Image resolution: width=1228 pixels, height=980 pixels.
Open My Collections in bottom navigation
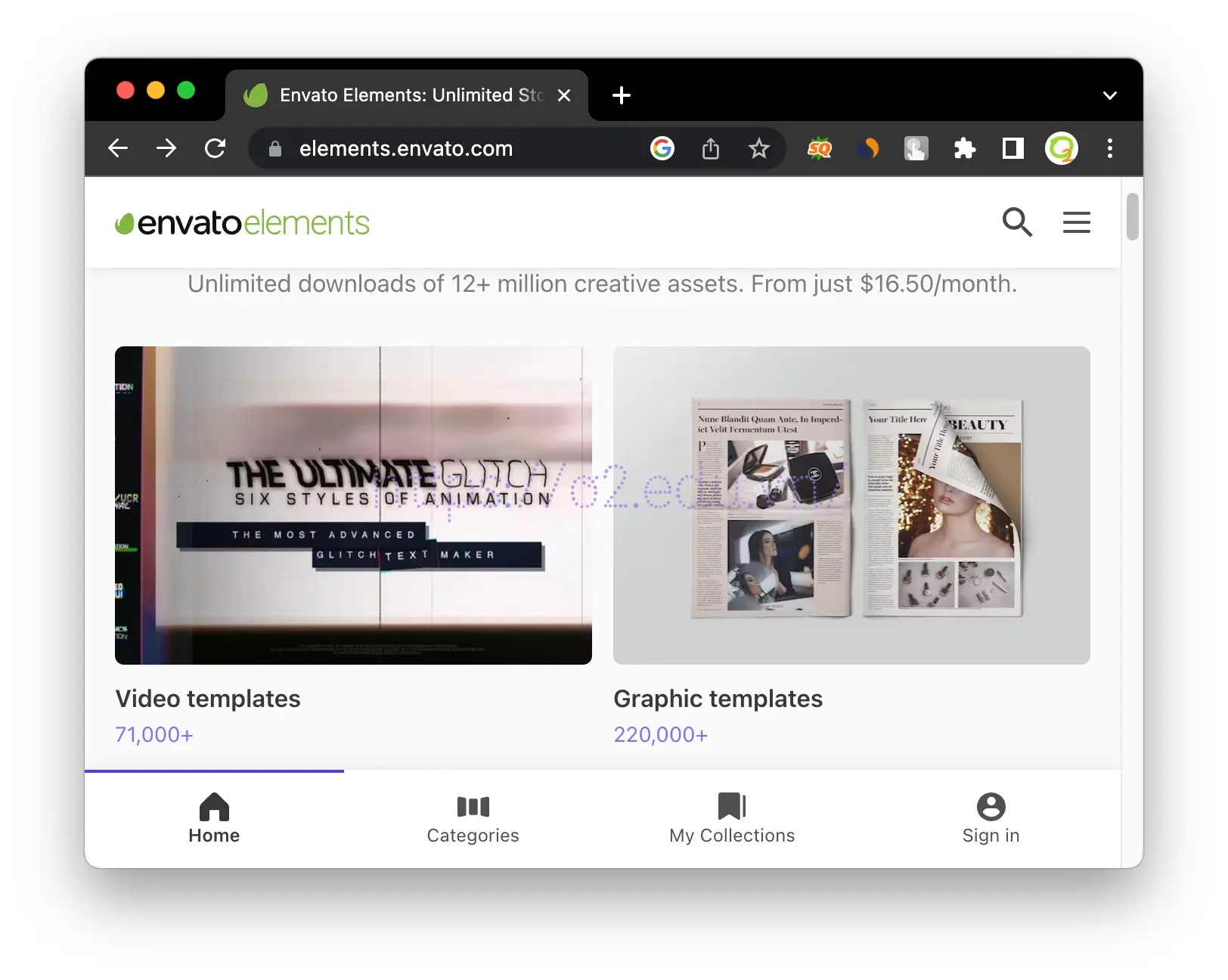tap(732, 819)
